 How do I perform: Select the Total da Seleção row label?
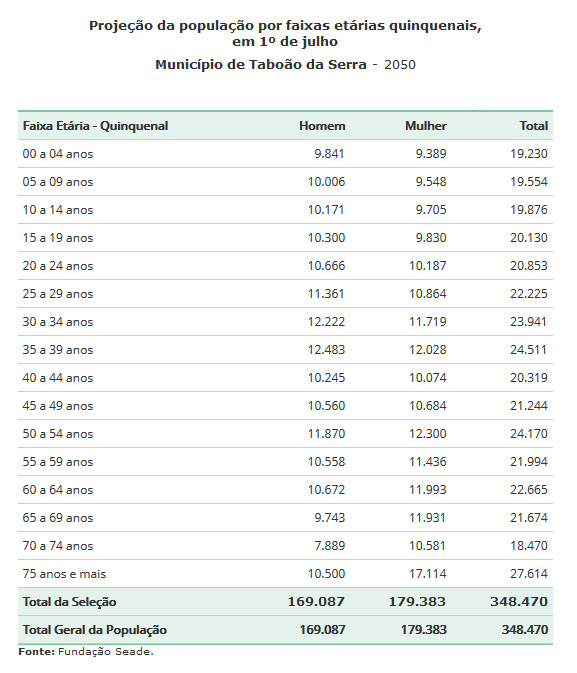pyautogui.click(x=70, y=602)
